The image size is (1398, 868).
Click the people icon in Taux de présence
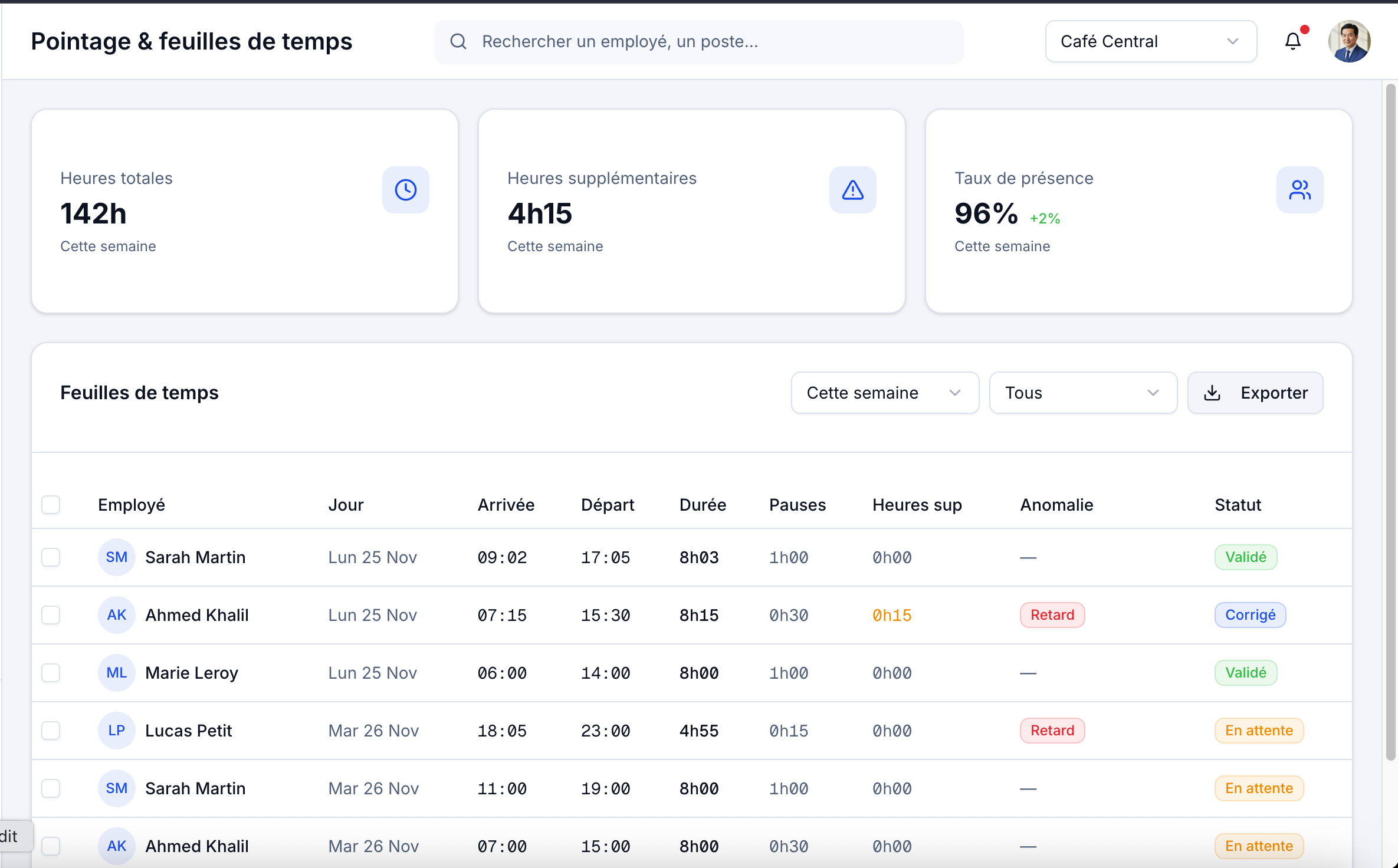pyautogui.click(x=1299, y=190)
